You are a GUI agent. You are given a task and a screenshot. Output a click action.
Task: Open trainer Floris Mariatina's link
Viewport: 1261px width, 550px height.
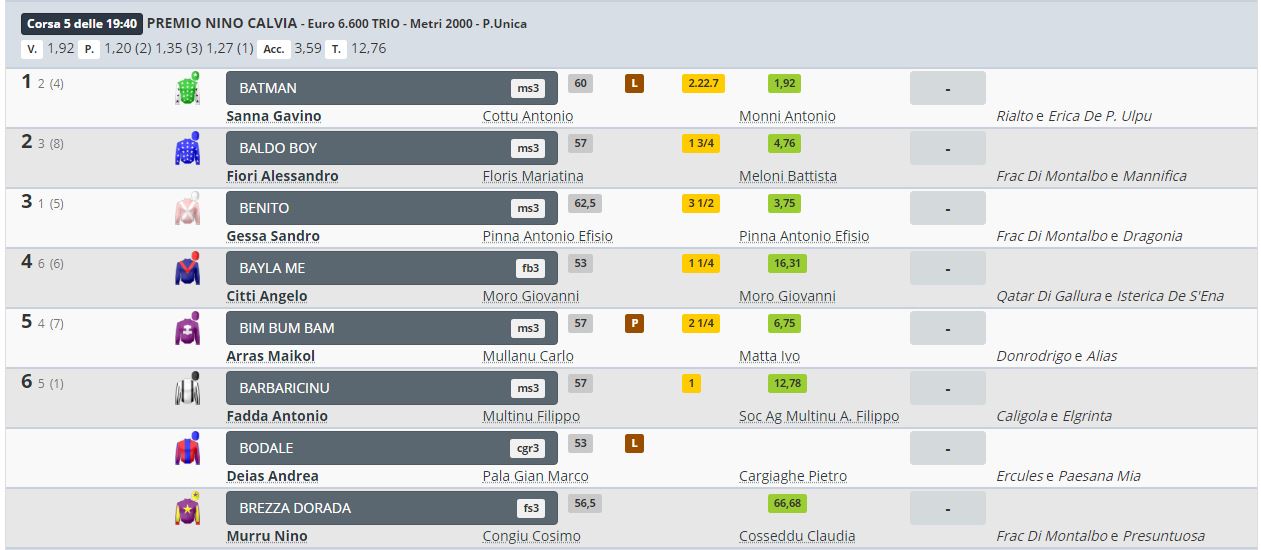point(533,176)
